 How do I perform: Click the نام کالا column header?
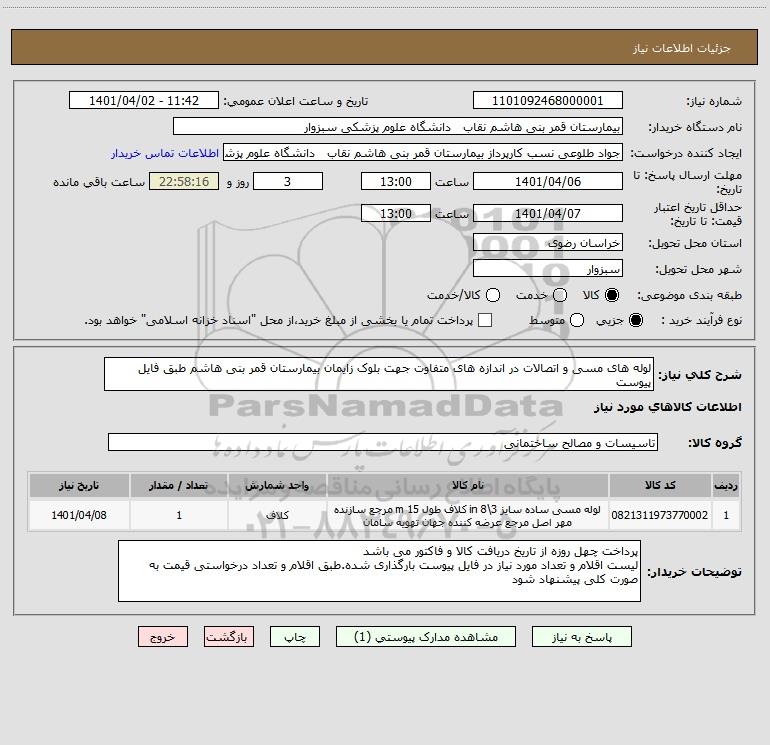click(x=468, y=486)
